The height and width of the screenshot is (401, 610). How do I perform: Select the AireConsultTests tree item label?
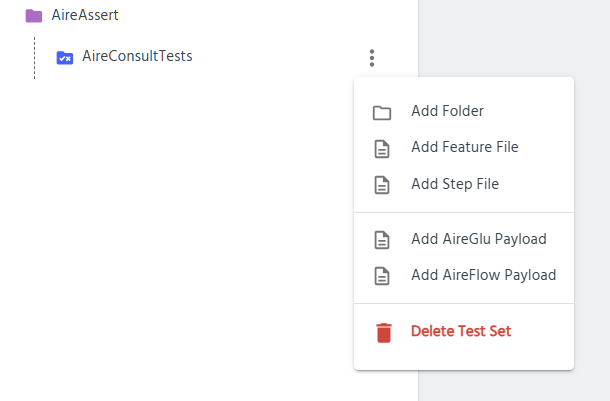coord(137,56)
